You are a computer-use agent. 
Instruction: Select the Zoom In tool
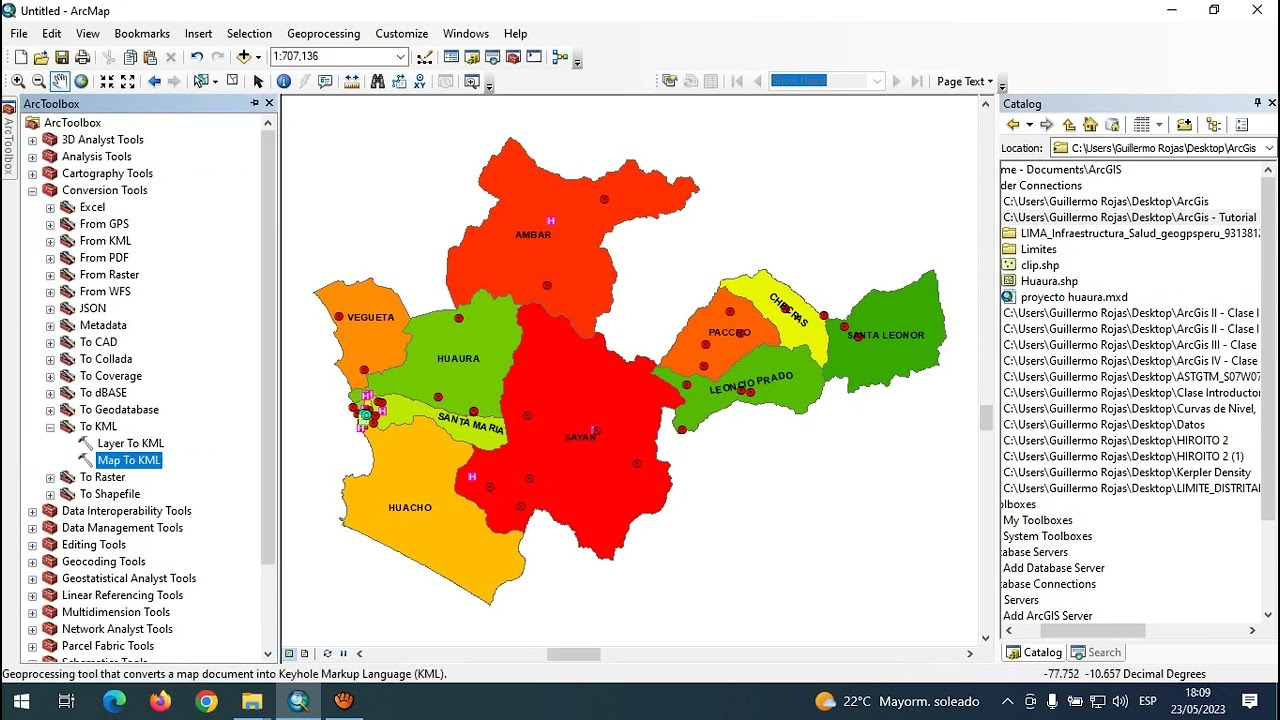point(18,81)
